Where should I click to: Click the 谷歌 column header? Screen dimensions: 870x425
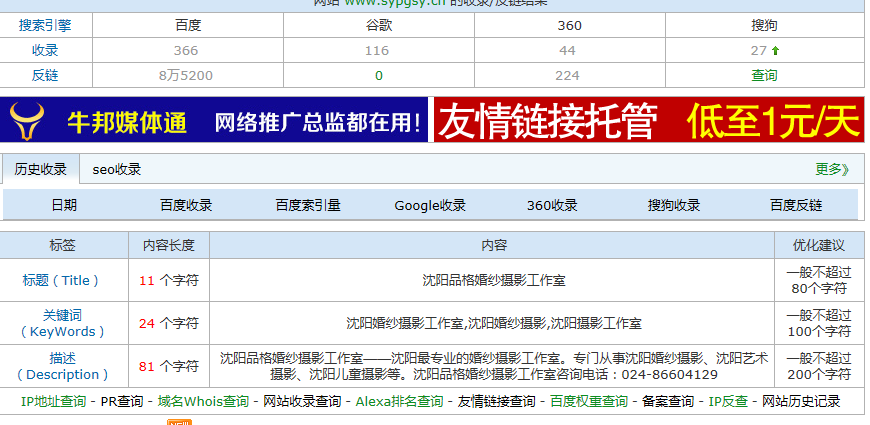click(x=379, y=26)
